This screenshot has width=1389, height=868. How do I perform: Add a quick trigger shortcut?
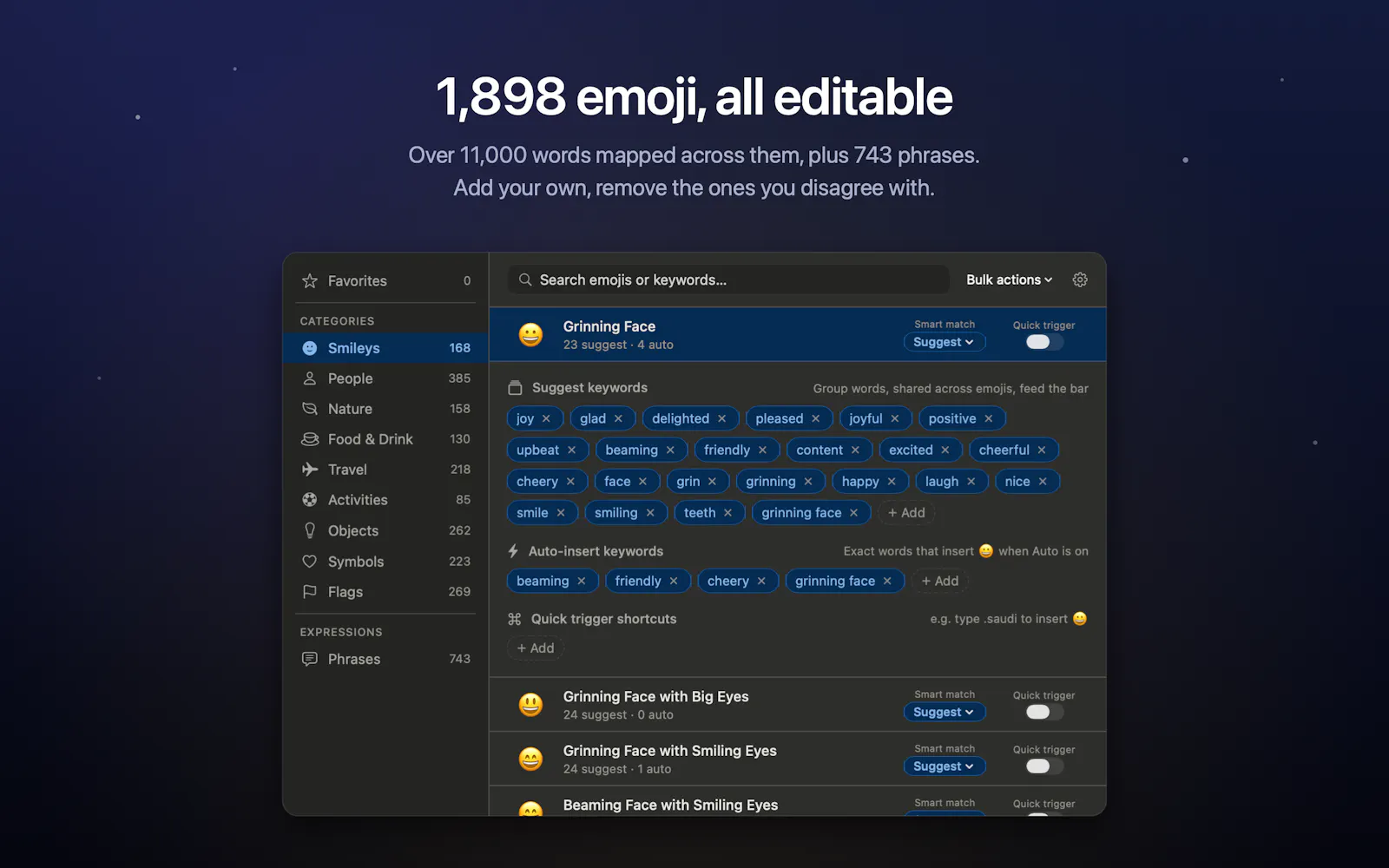tap(536, 648)
